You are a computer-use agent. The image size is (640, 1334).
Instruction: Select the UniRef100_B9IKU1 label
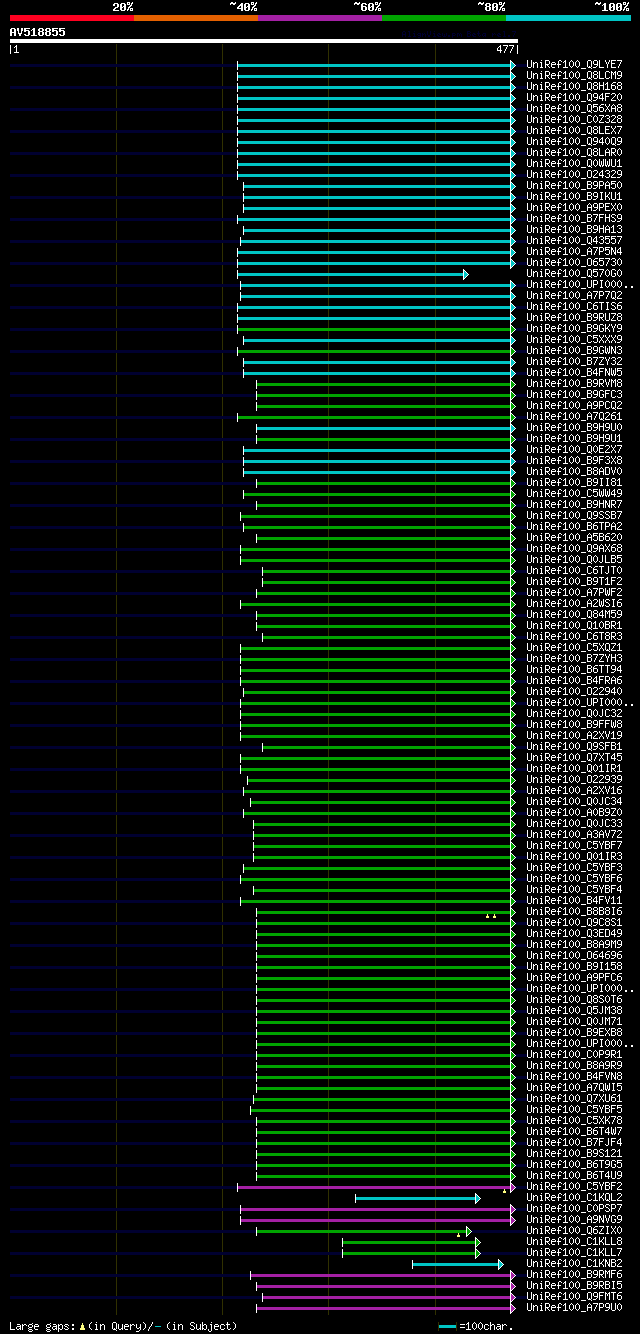coord(574,197)
